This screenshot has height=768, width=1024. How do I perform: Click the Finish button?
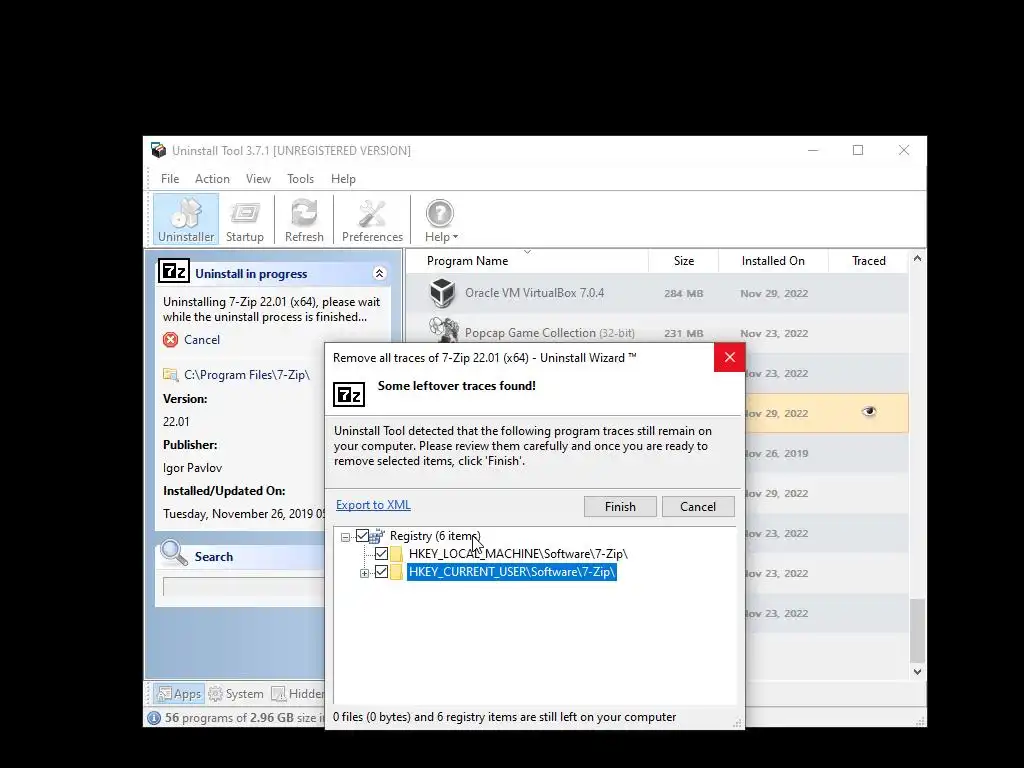click(620, 507)
